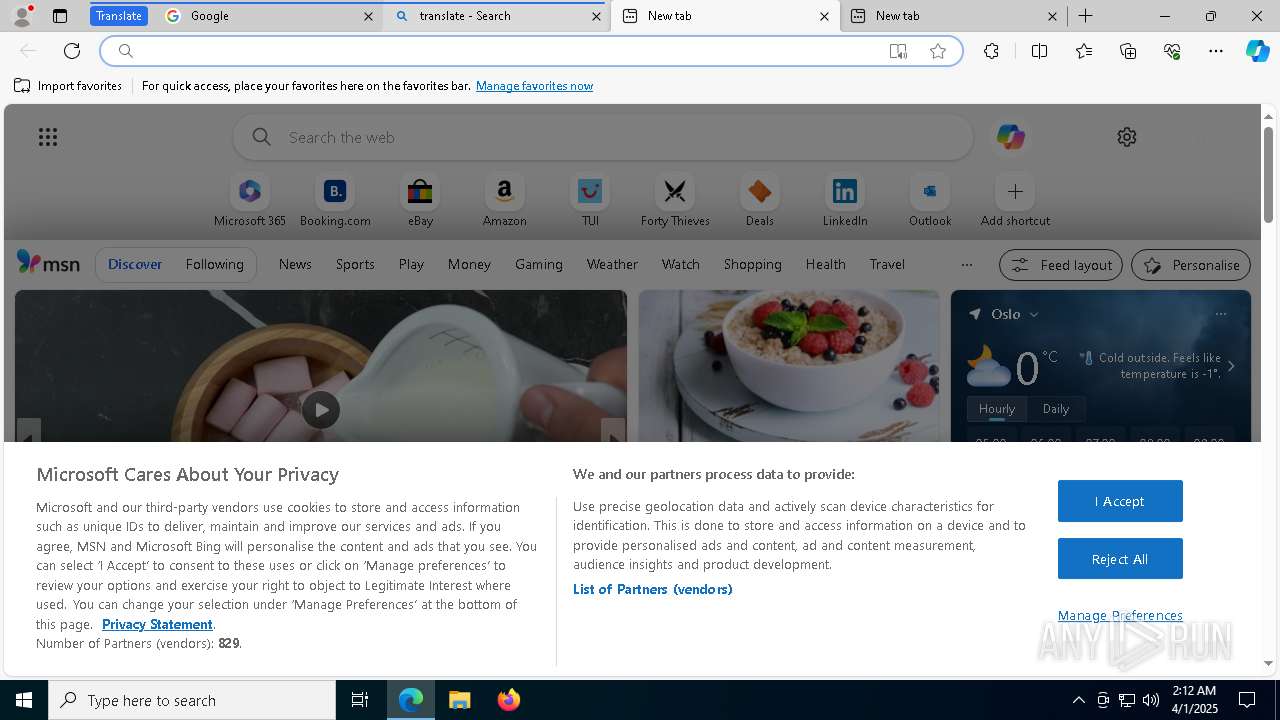Open the Sports category
The height and width of the screenshot is (720, 1280).
coord(355,264)
